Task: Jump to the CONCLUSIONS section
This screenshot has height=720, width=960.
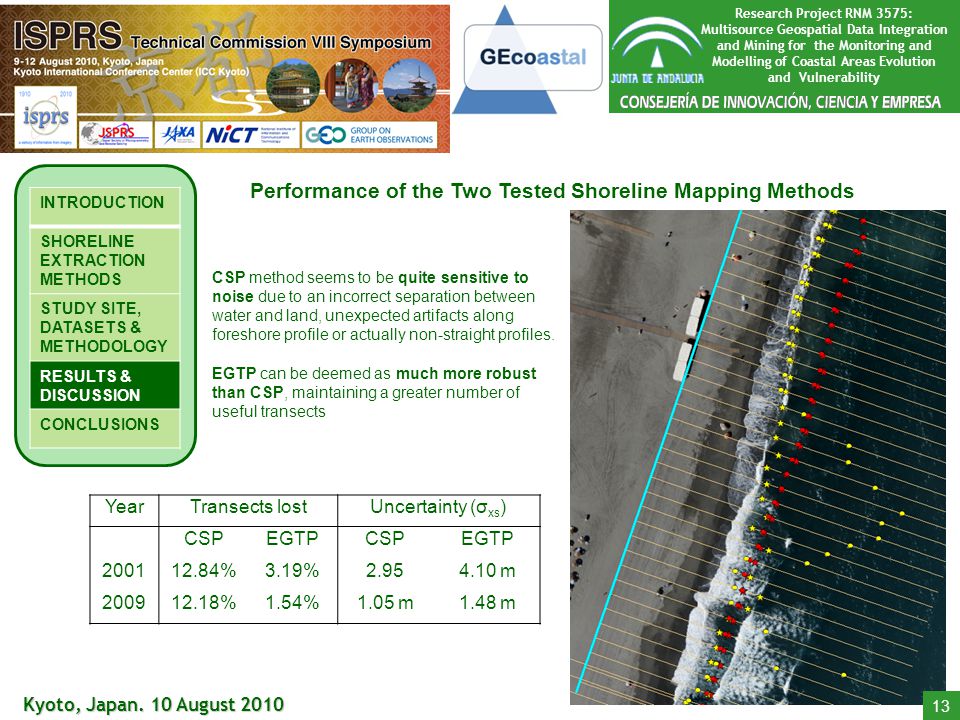Action: click(105, 427)
